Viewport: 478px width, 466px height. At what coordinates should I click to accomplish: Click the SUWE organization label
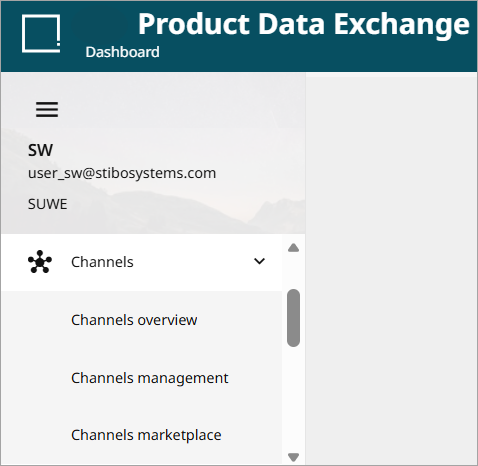point(47,204)
